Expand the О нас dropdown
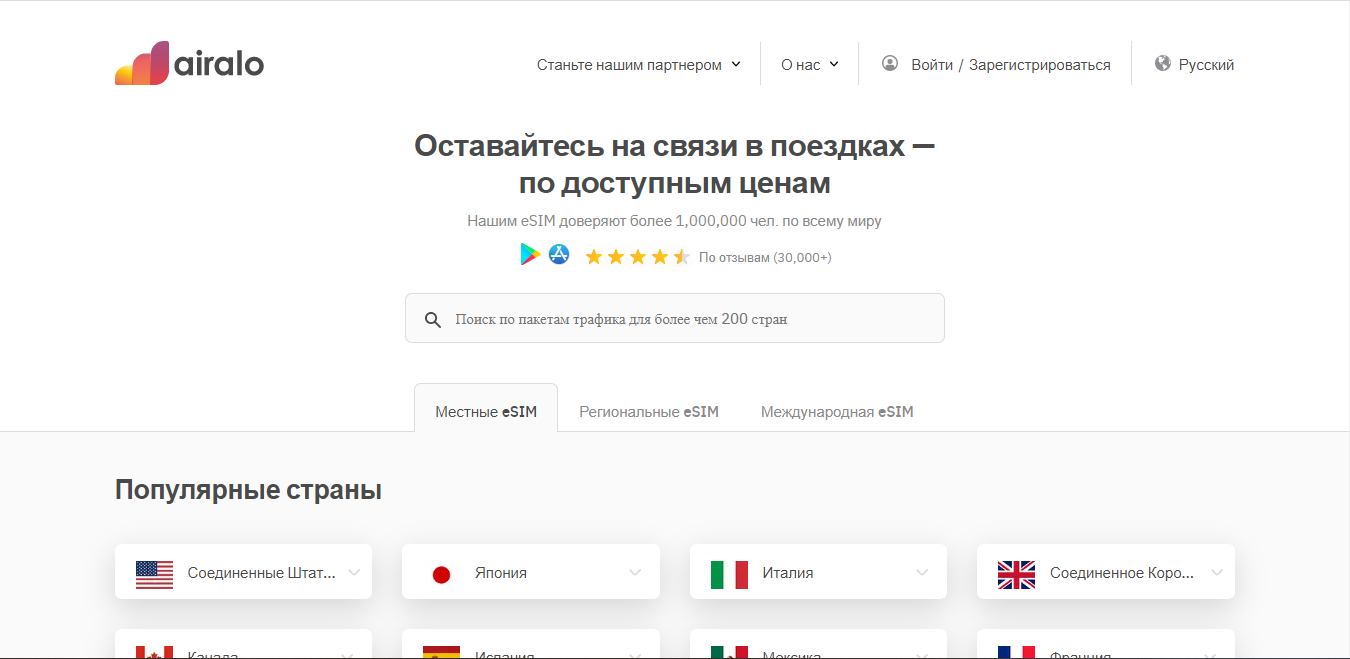 [809, 65]
